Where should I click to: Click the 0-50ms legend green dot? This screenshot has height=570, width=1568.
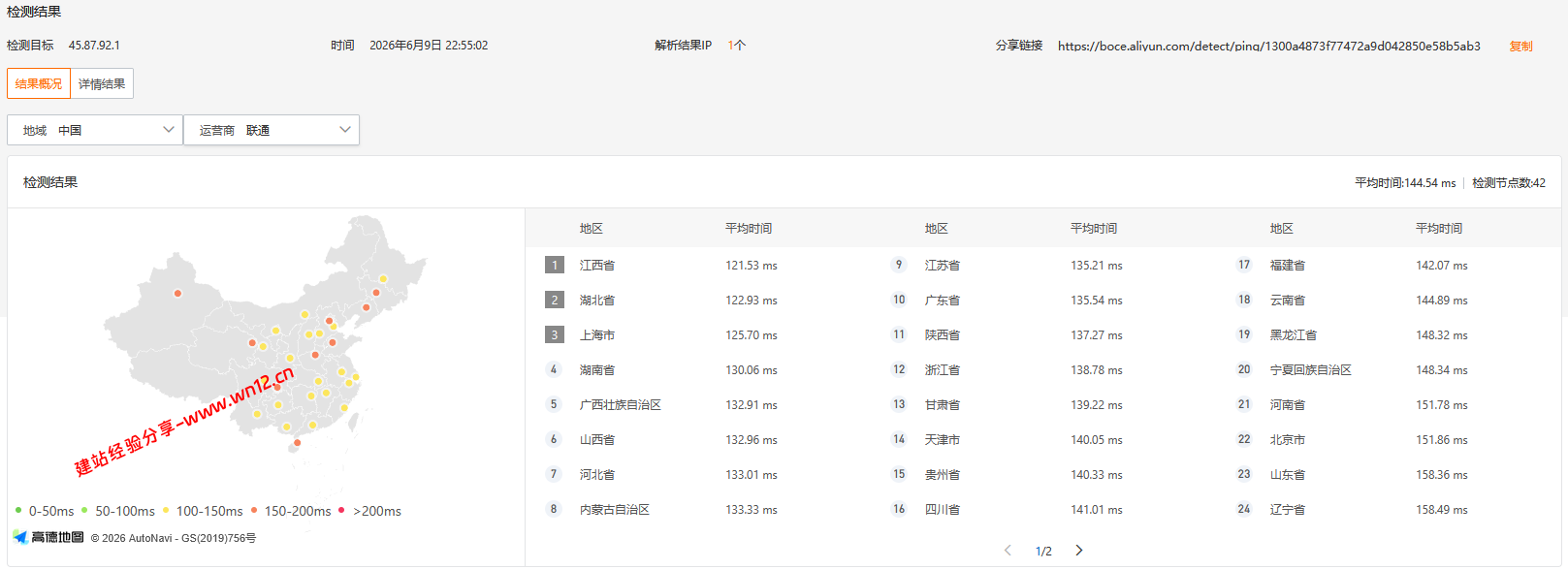(18, 510)
